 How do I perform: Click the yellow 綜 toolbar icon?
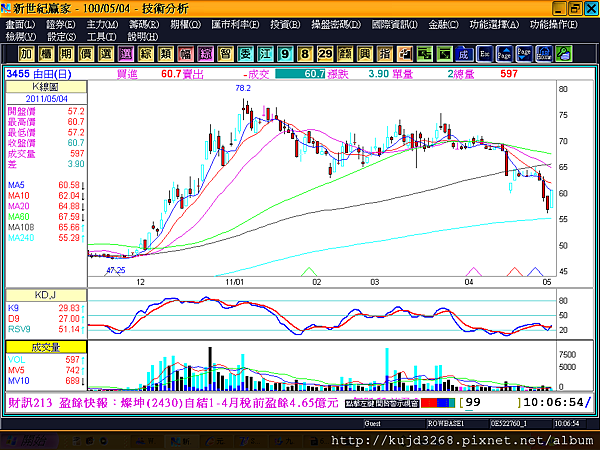coord(146,54)
